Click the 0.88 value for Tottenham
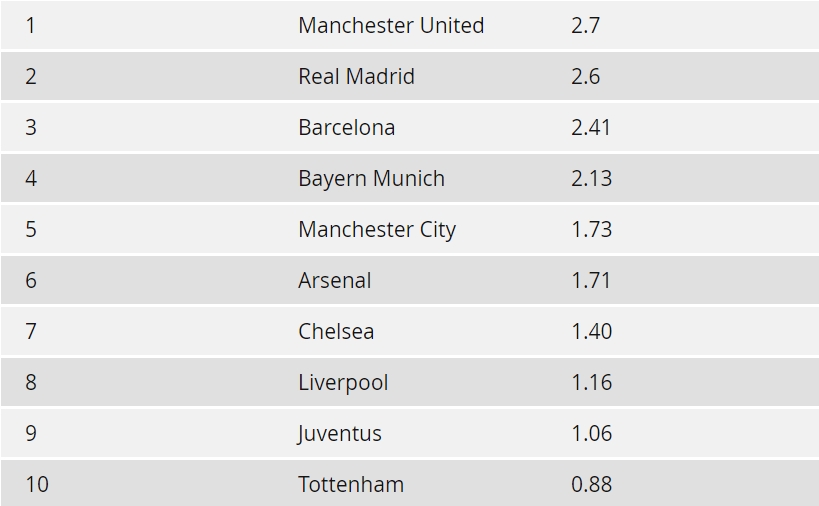819x506 pixels. [591, 485]
